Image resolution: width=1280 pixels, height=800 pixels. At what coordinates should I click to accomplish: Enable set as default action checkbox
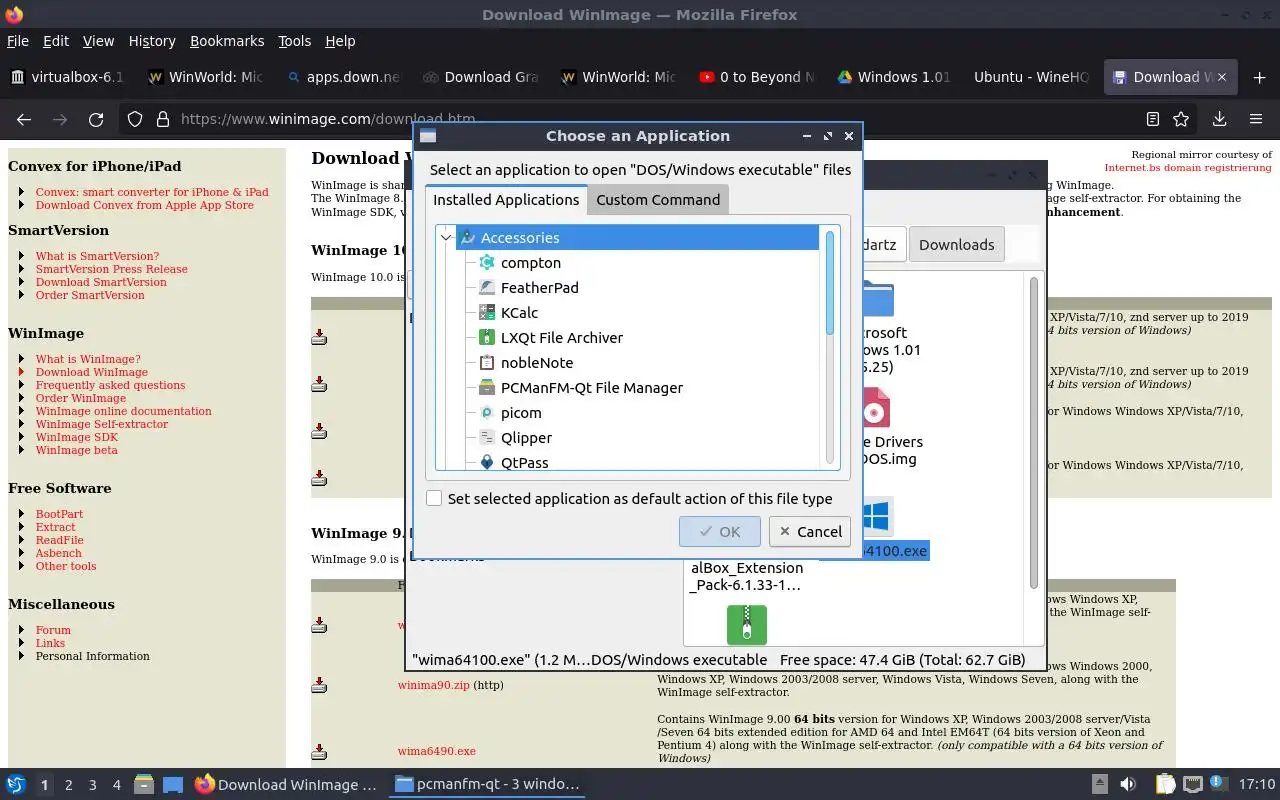click(434, 498)
